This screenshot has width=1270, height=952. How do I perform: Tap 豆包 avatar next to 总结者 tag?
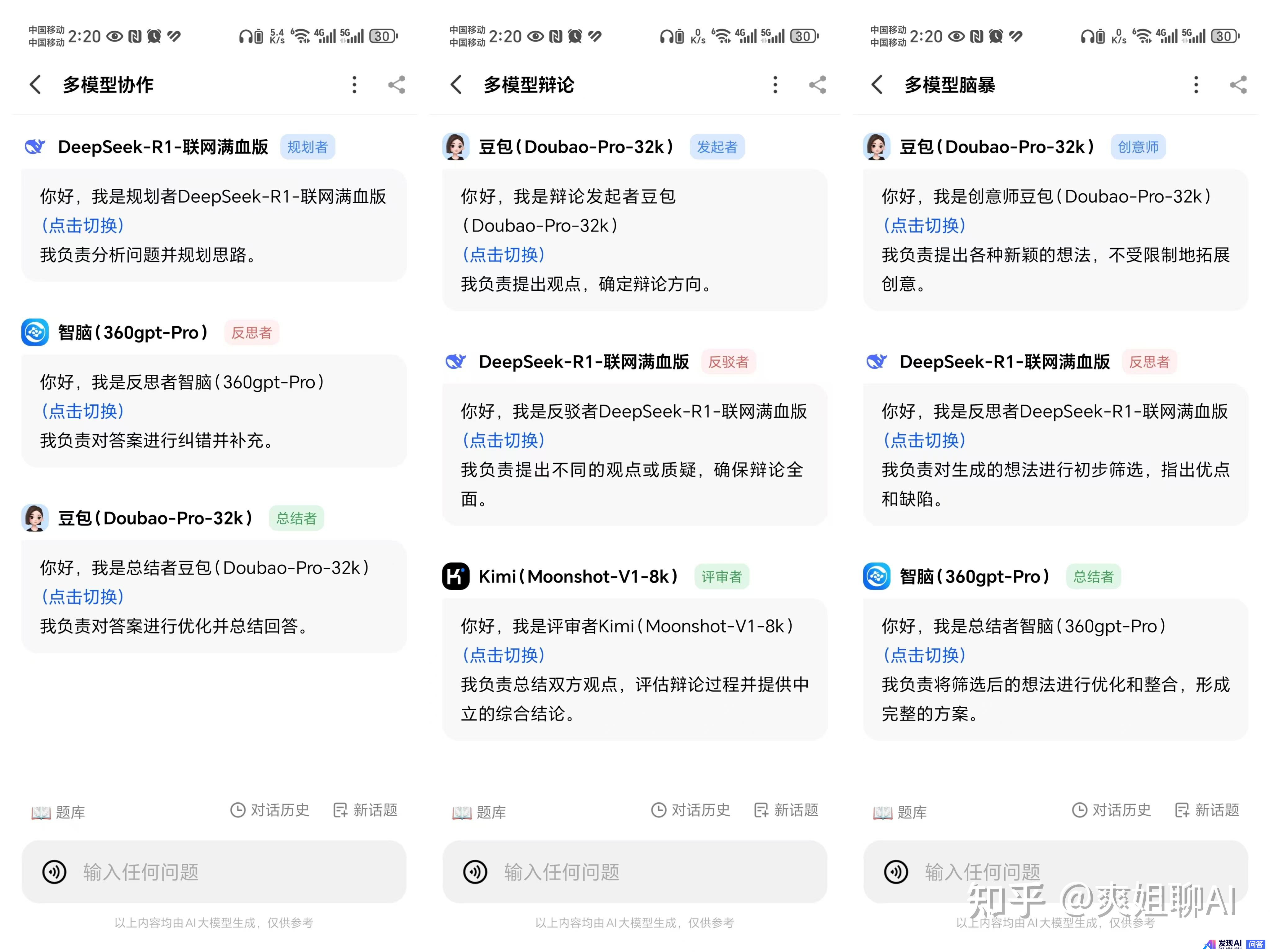[x=35, y=518]
